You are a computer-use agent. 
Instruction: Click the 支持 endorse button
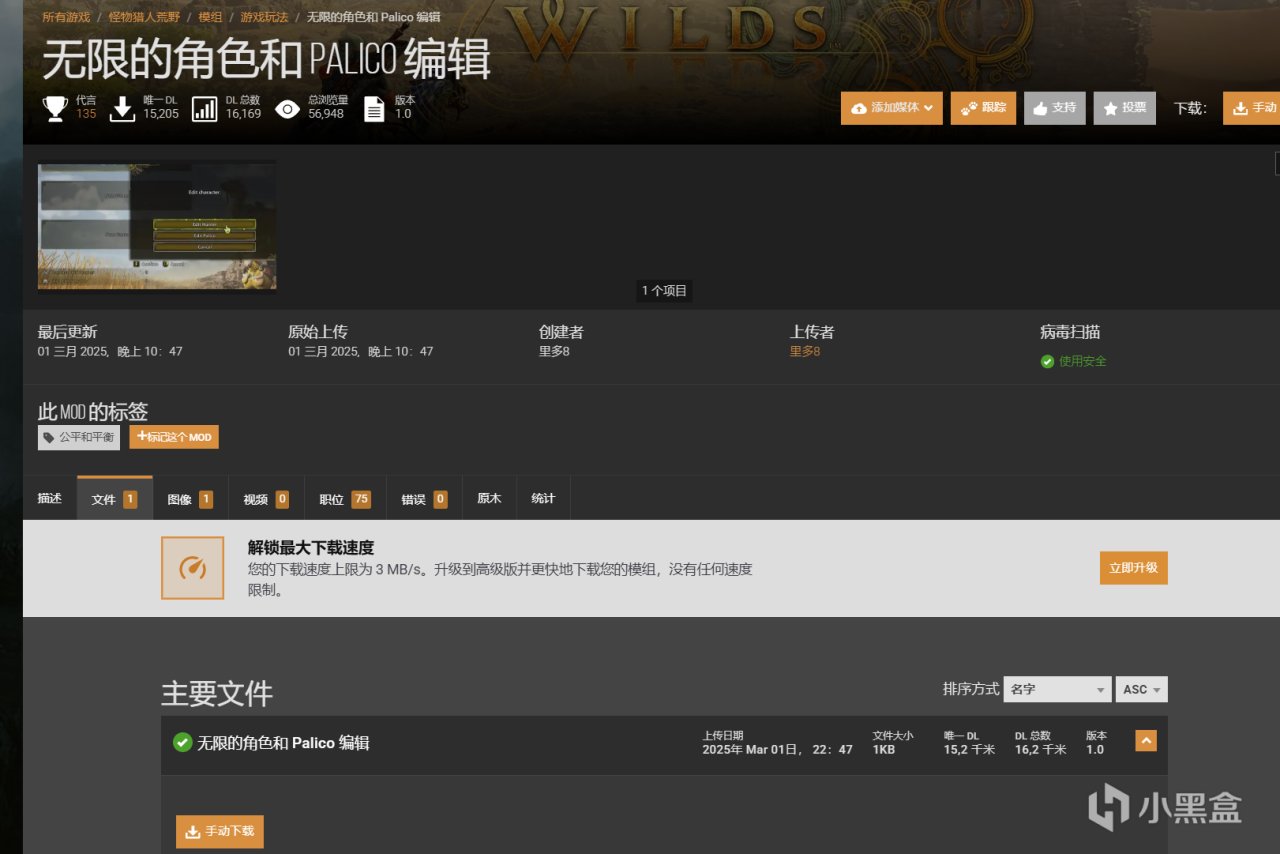pyautogui.click(x=1054, y=108)
